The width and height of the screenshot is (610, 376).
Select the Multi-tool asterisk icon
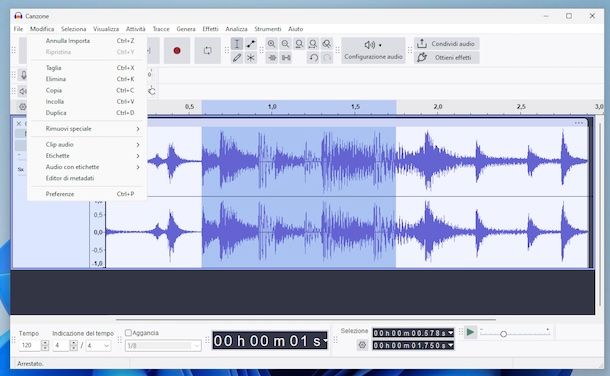coord(251,58)
